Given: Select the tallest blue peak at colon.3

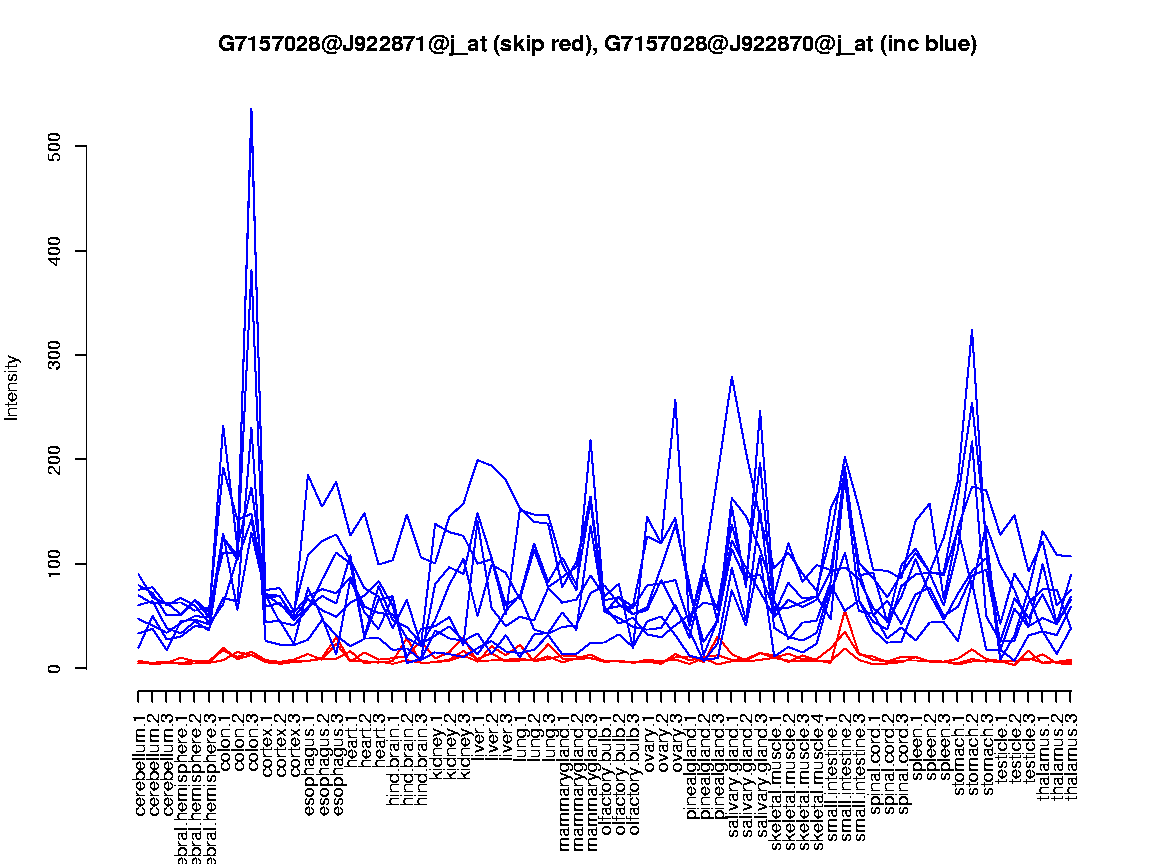Looking at the screenshot, I should pyautogui.click(x=251, y=110).
